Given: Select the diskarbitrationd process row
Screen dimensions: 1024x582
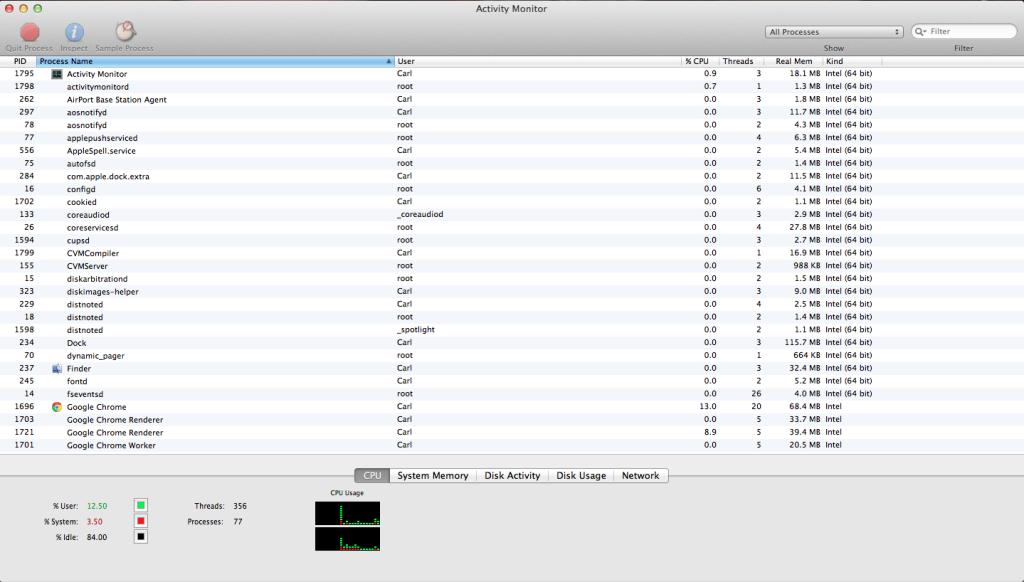Looking at the screenshot, I should point(512,278).
